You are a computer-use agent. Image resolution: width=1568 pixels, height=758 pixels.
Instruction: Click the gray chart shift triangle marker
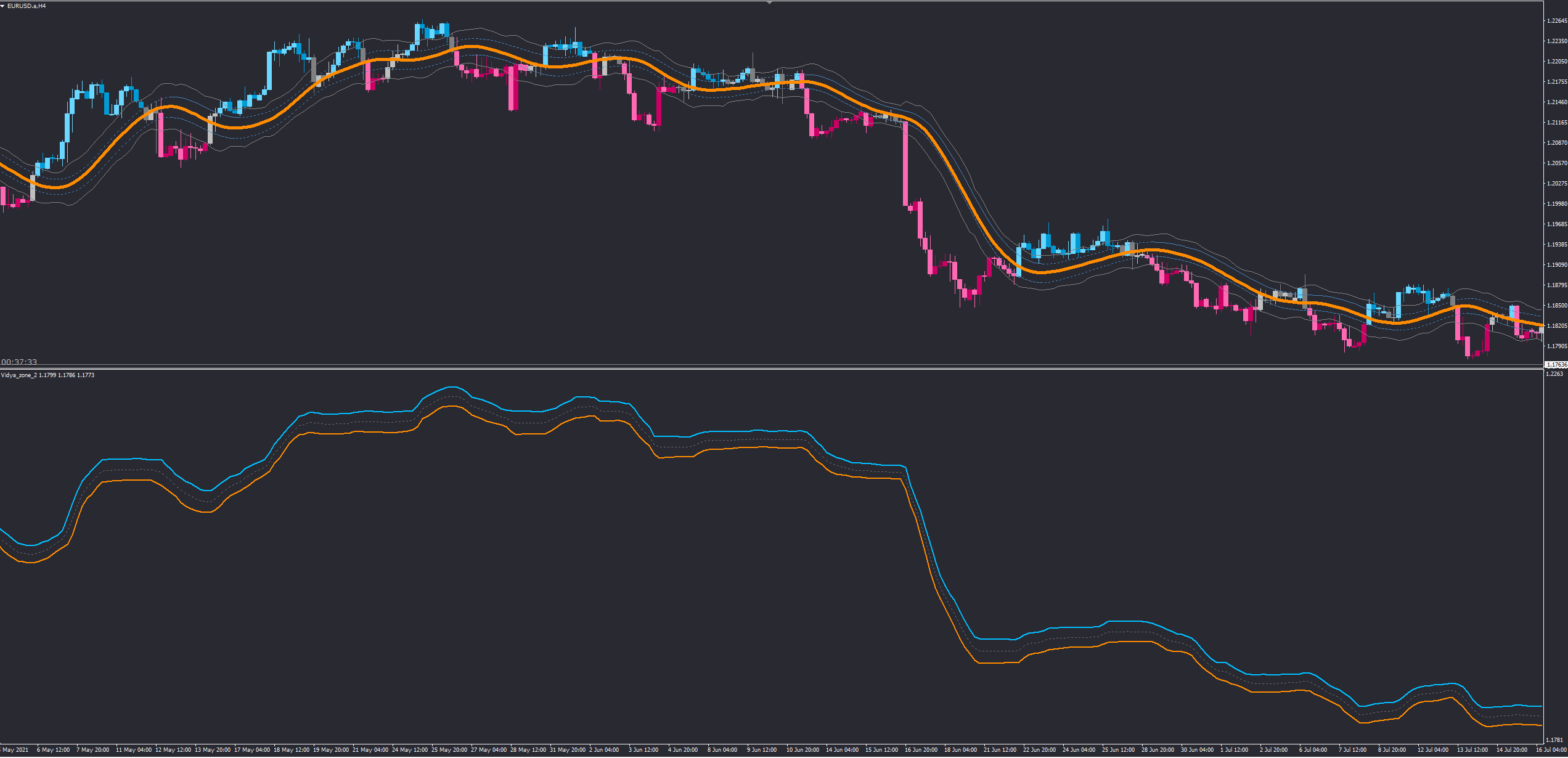tap(769, 2)
